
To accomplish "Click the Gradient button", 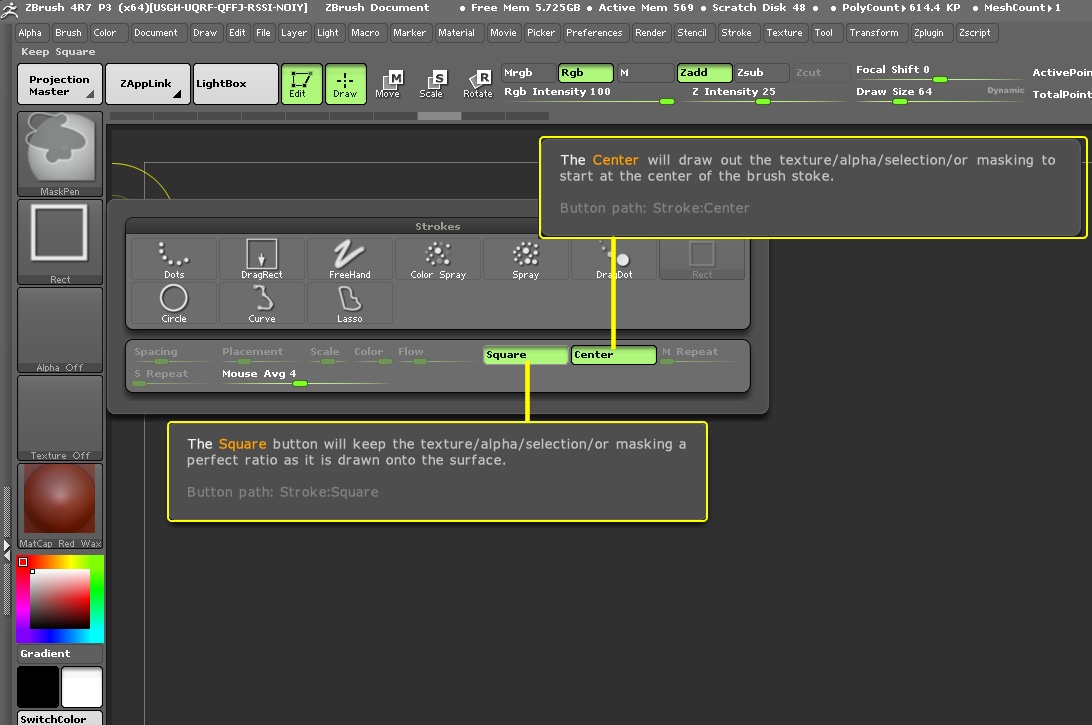I will [x=60, y=653].
